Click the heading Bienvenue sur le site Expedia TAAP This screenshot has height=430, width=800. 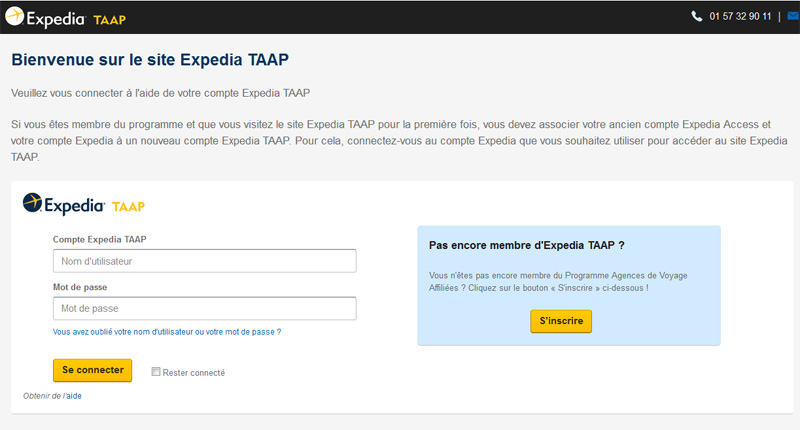point(150,60)
